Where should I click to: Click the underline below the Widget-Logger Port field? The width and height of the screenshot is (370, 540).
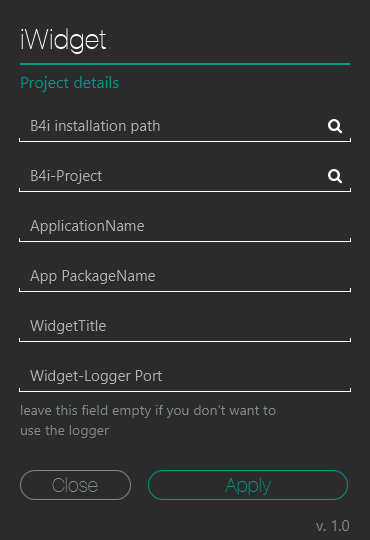(x=185, y=390)
